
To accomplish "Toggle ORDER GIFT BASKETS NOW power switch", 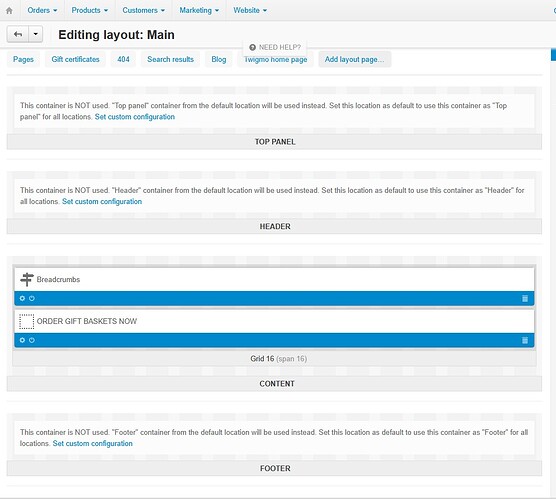I will (32, 340).
